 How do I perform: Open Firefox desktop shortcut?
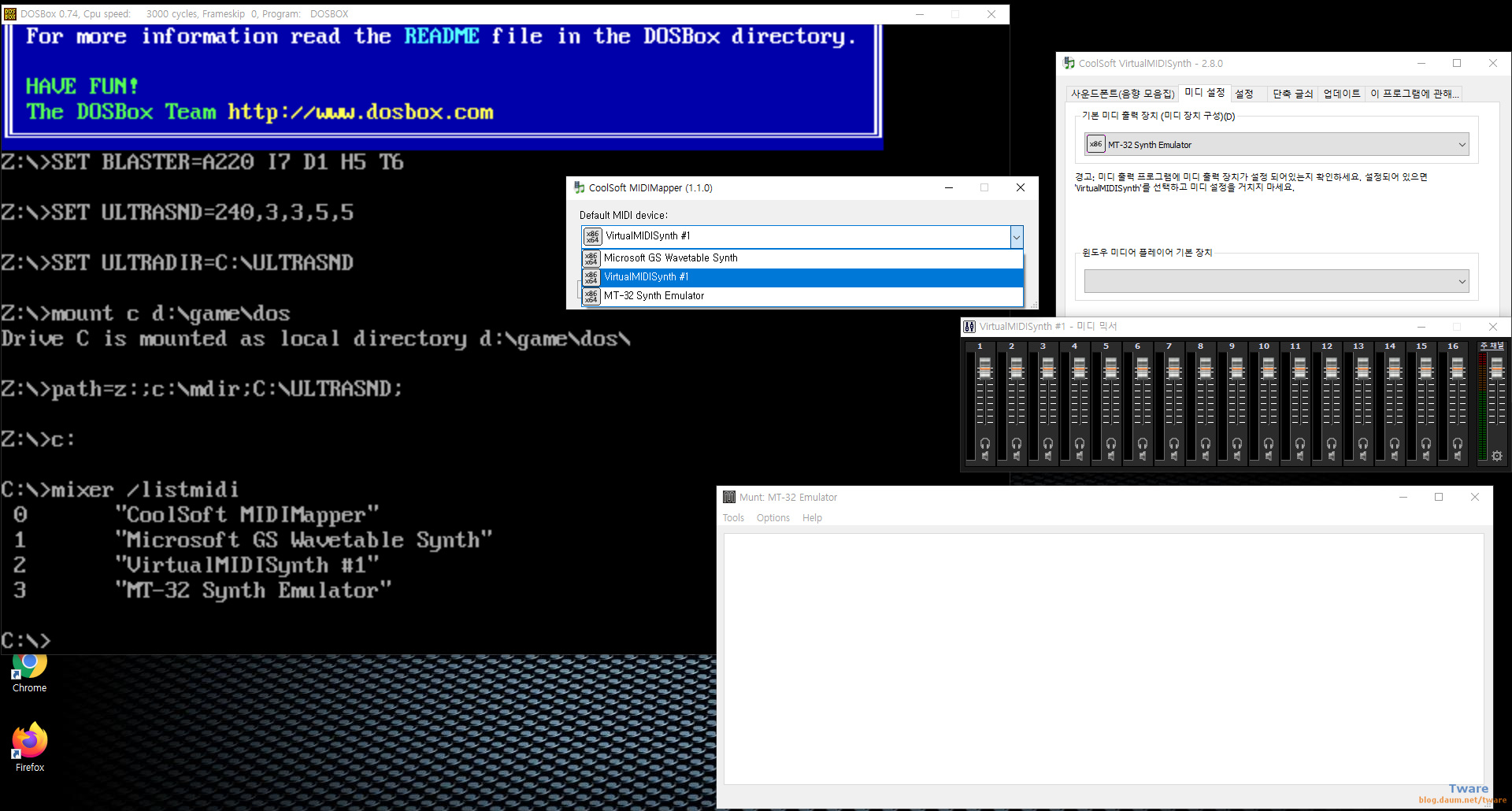tap(29, 748)
